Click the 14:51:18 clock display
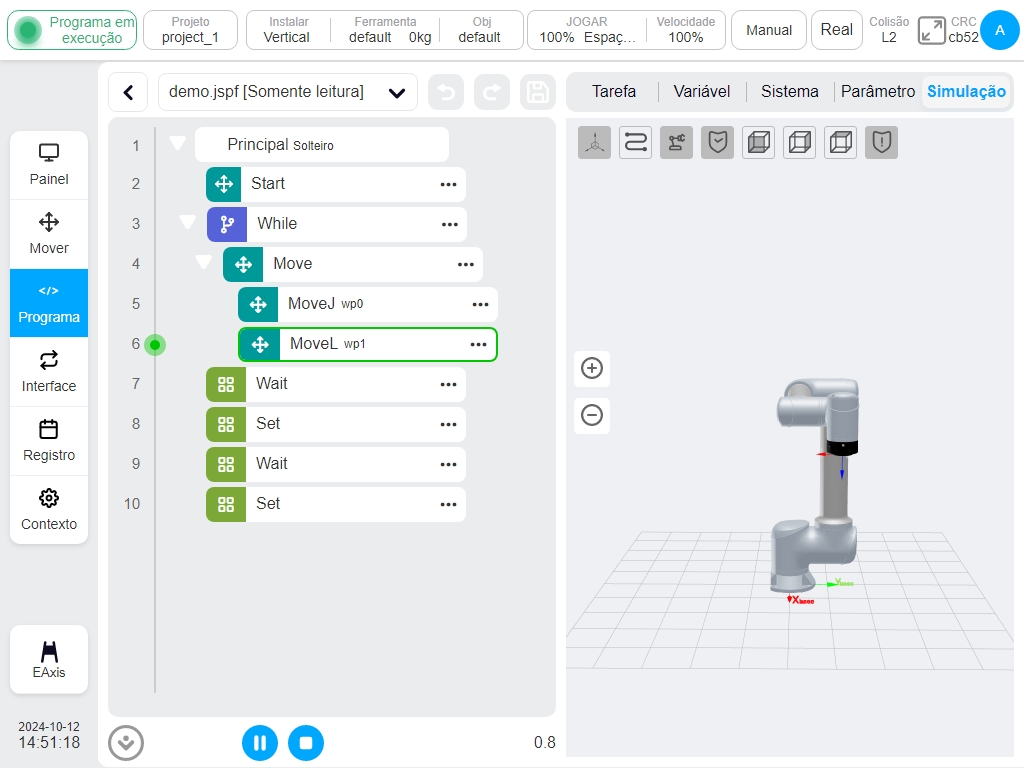The width and height of the screenshot is (1024, 768). (49, 743)
